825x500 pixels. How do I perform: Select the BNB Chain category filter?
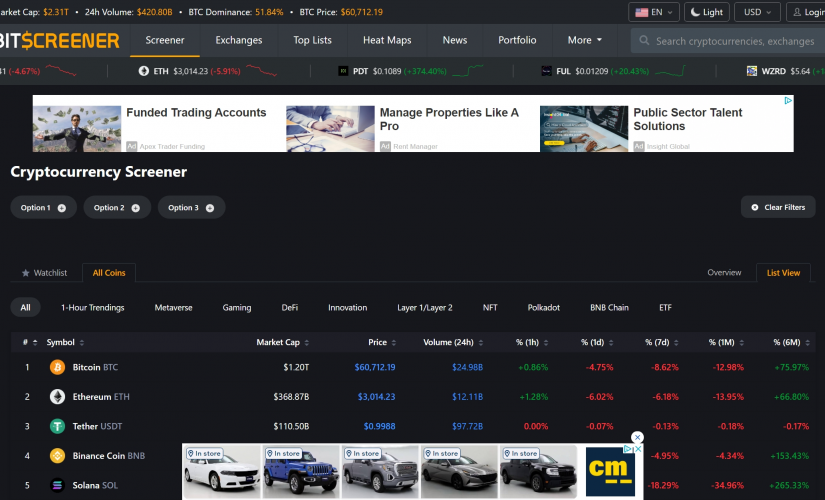pos(609,308)
